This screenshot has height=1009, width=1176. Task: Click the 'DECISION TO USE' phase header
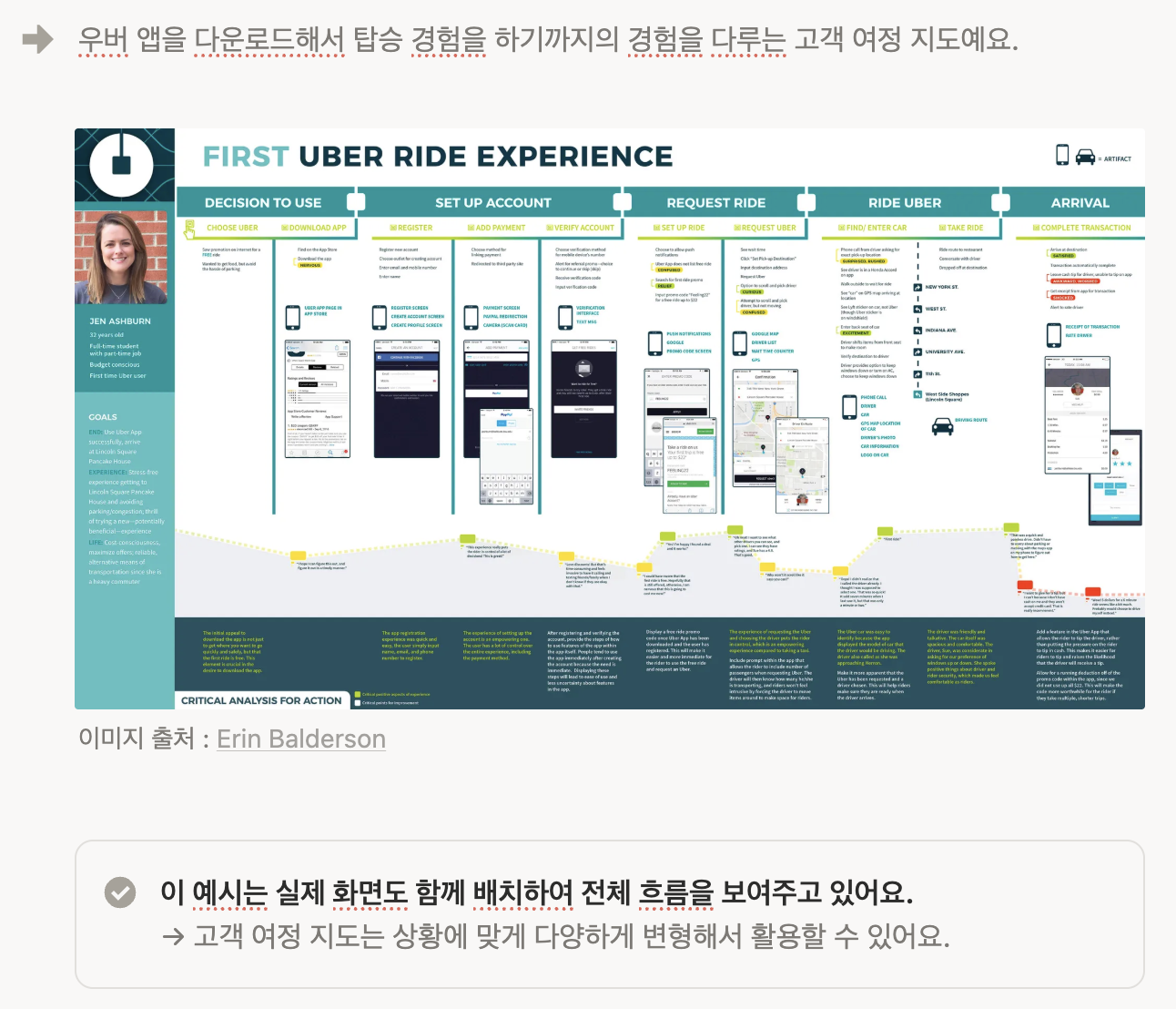[263, 202]
